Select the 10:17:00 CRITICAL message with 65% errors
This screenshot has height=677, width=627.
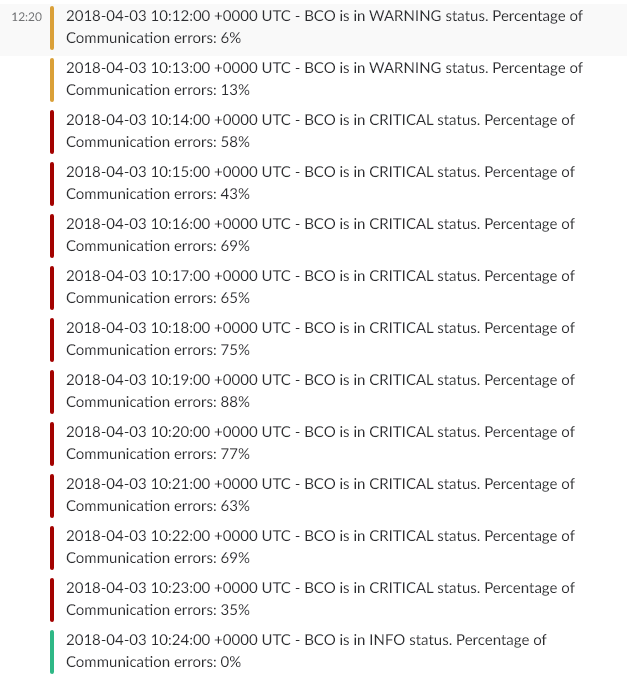coord(320,287)
